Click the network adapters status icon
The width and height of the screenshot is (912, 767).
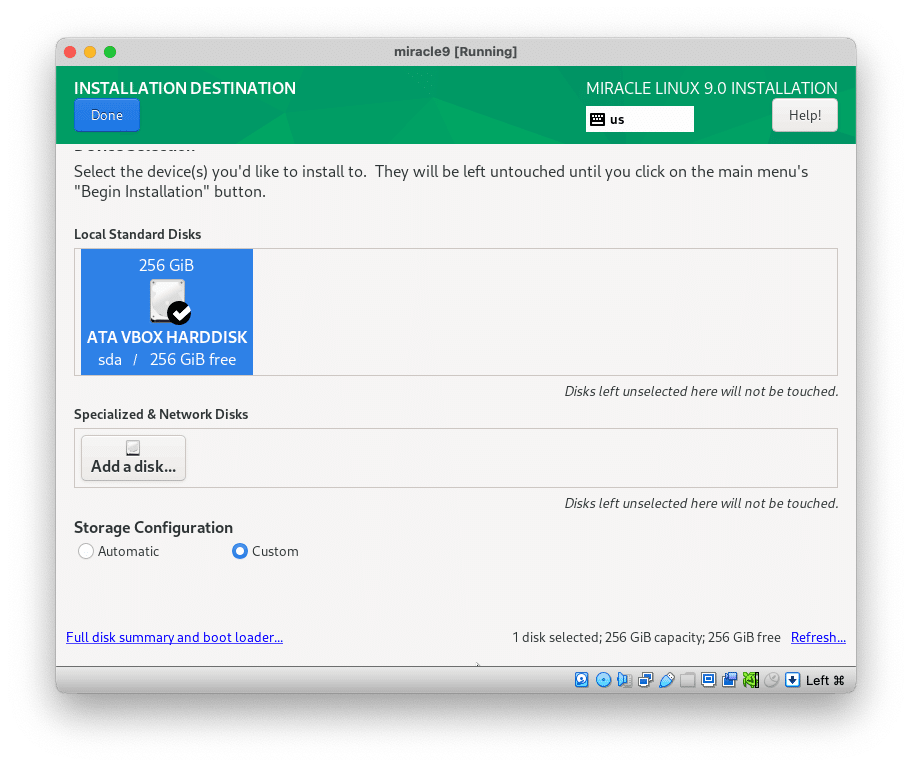pyautogui.click(x=645, y=679)
